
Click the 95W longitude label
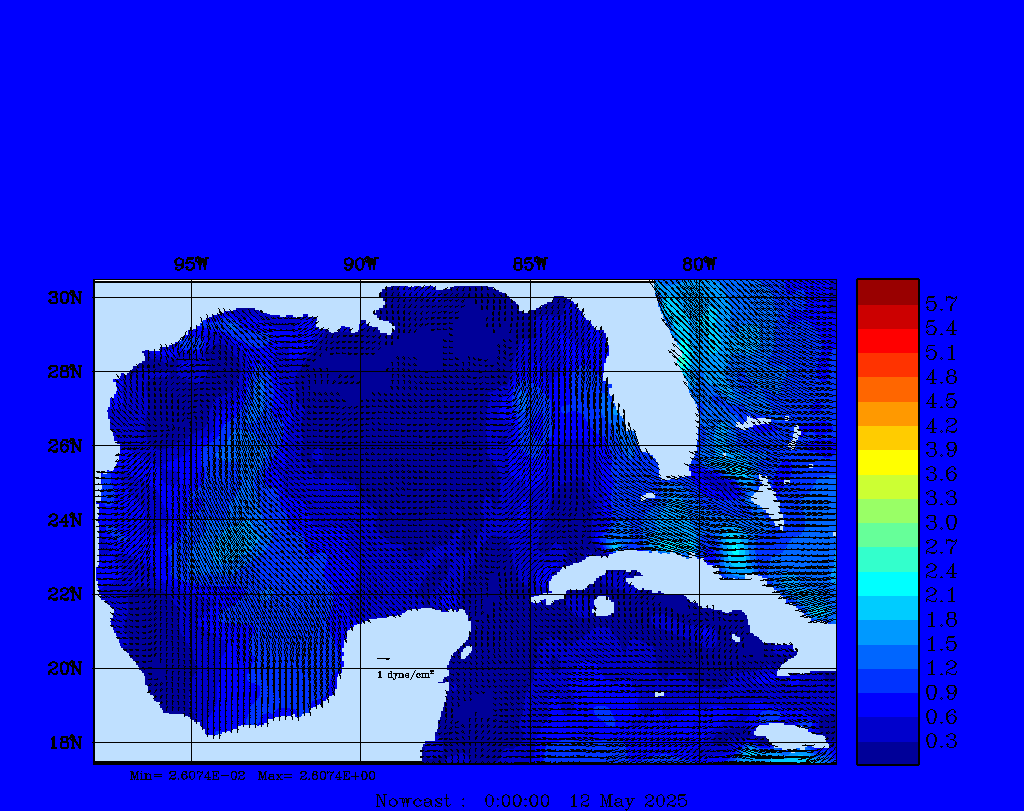tap(191, 264)
